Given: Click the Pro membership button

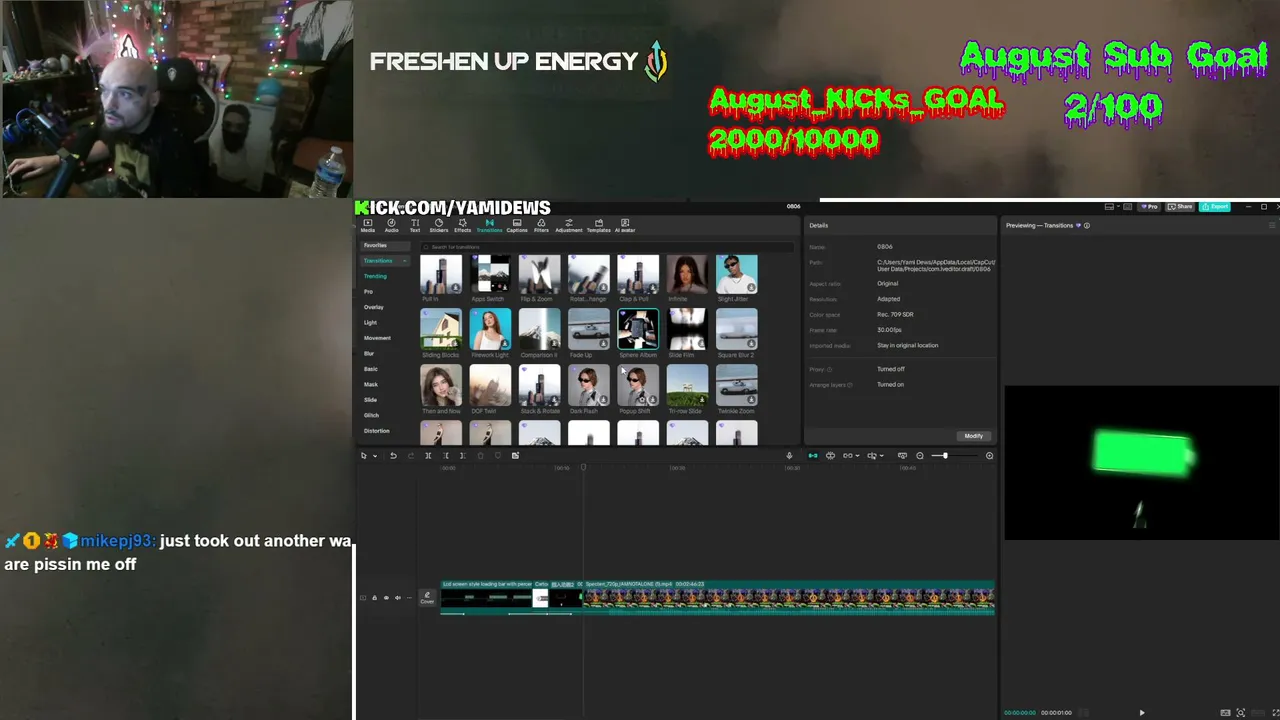Looking at the screenshot, I should point(1150,207).
